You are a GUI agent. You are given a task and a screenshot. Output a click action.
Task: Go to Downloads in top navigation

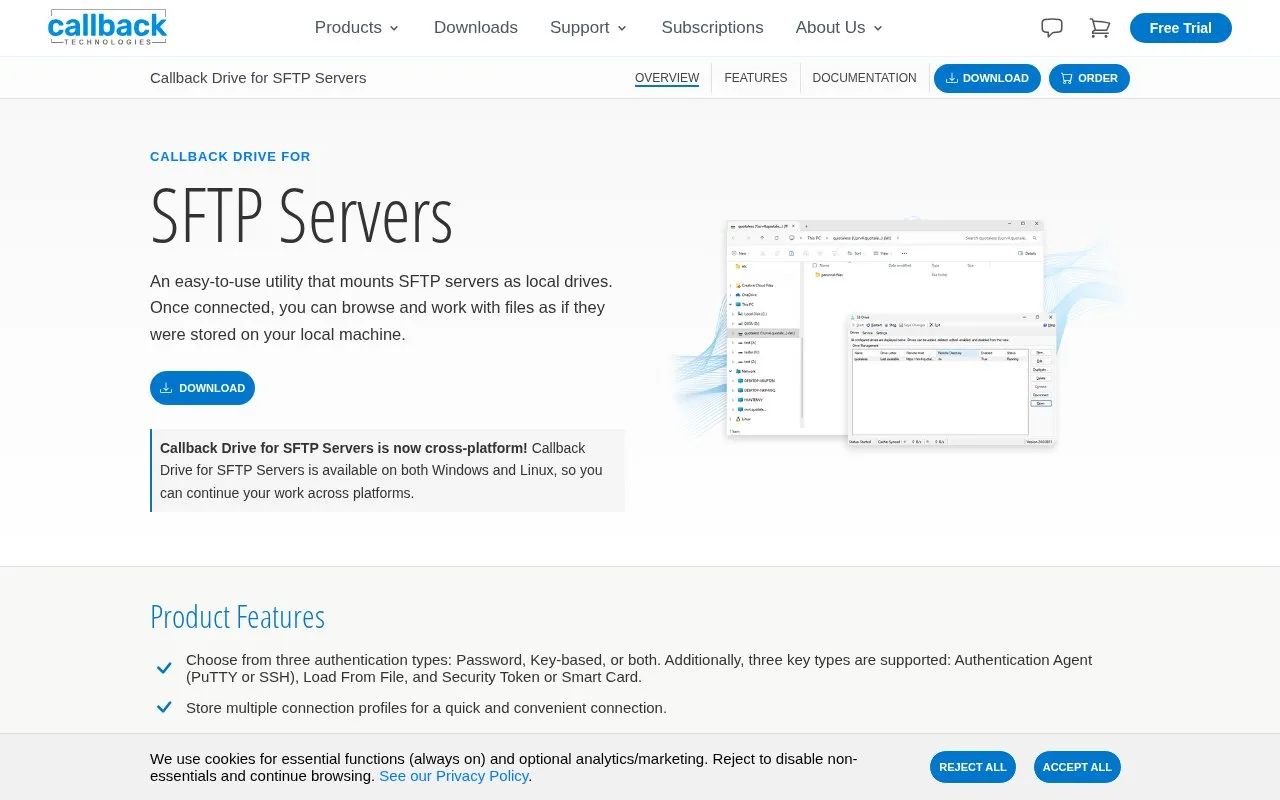[x=476, y=28]
